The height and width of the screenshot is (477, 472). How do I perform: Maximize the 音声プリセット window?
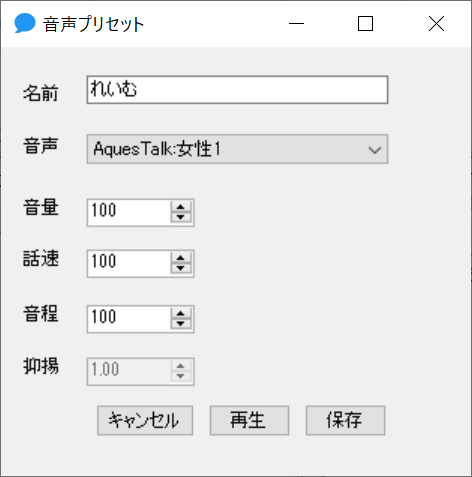point(365,24)
